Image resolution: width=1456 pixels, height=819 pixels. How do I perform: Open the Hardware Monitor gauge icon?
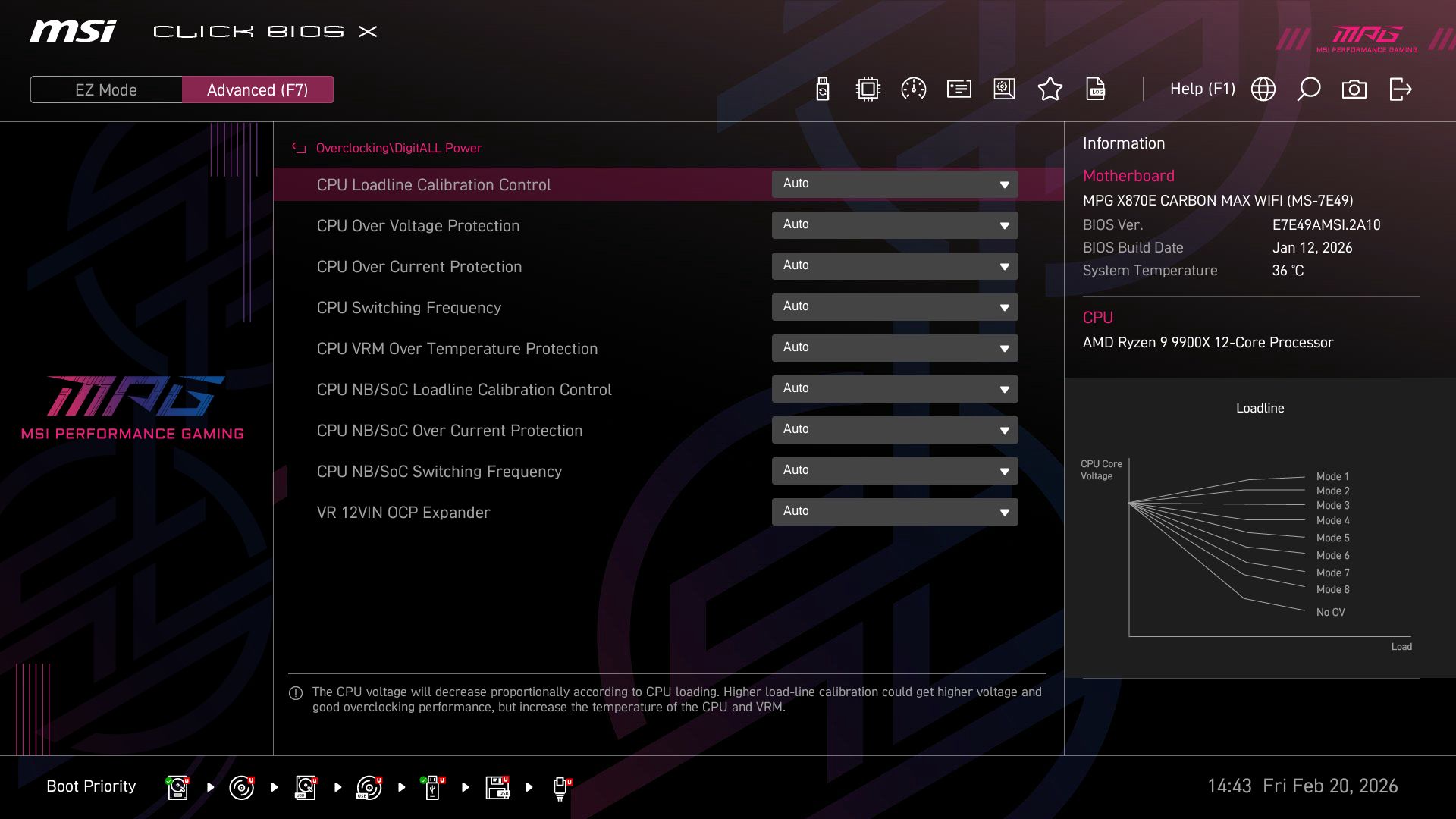coord(913,89)
